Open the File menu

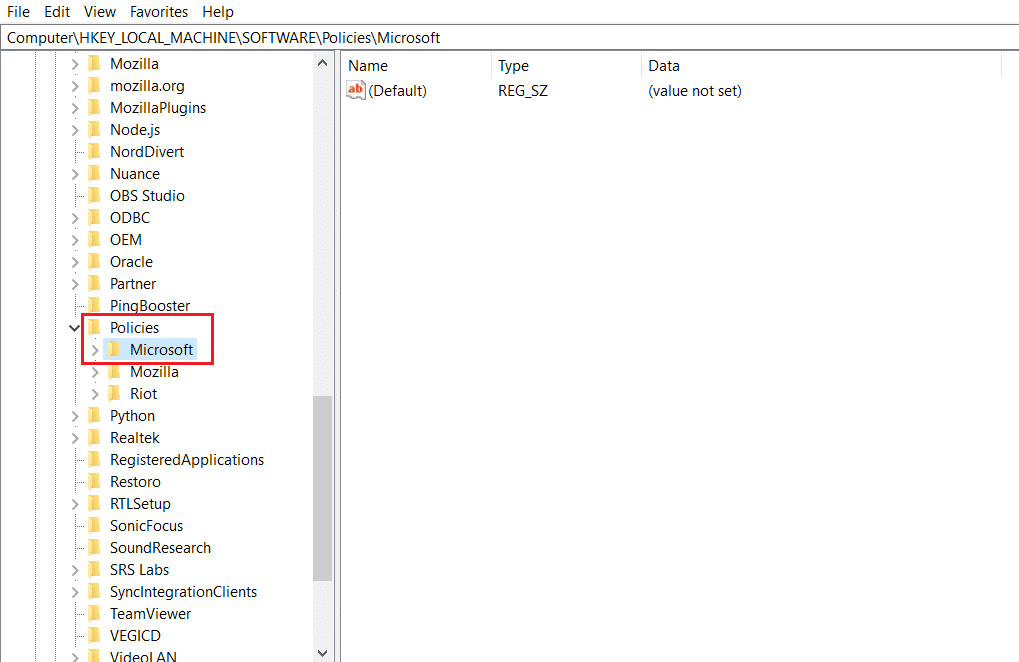coord(18,12)
